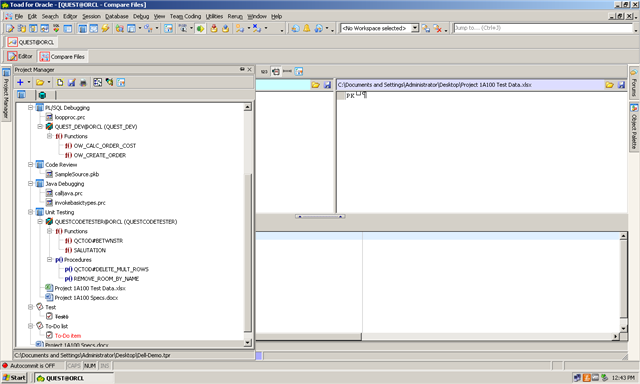640x384 pixels.
Task: Click the Forums sidebar tab
Action: click(634, 83)
